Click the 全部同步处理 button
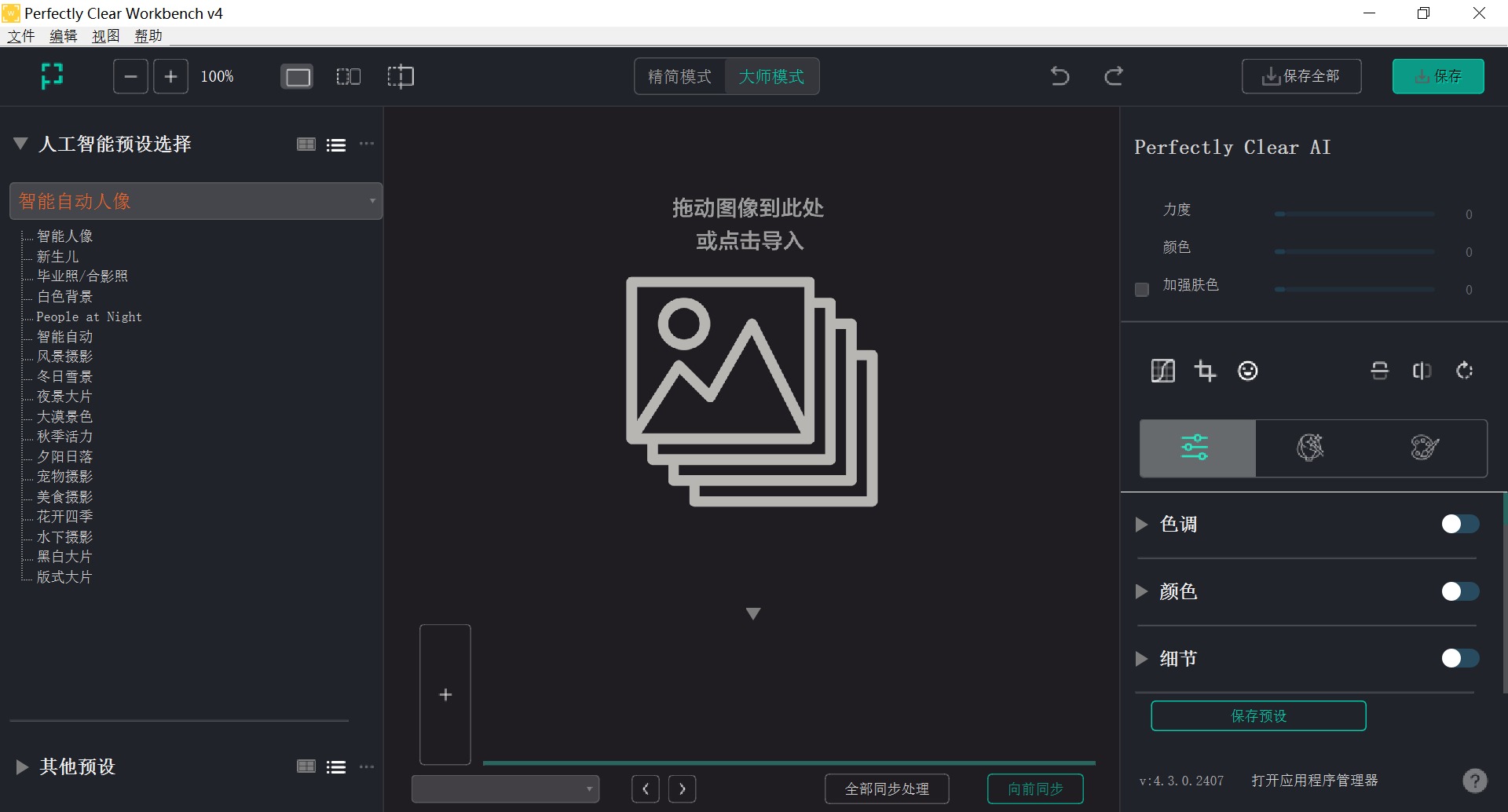Image resolution: width=1508 pixels, height=812 pixels. coord(887,788)
